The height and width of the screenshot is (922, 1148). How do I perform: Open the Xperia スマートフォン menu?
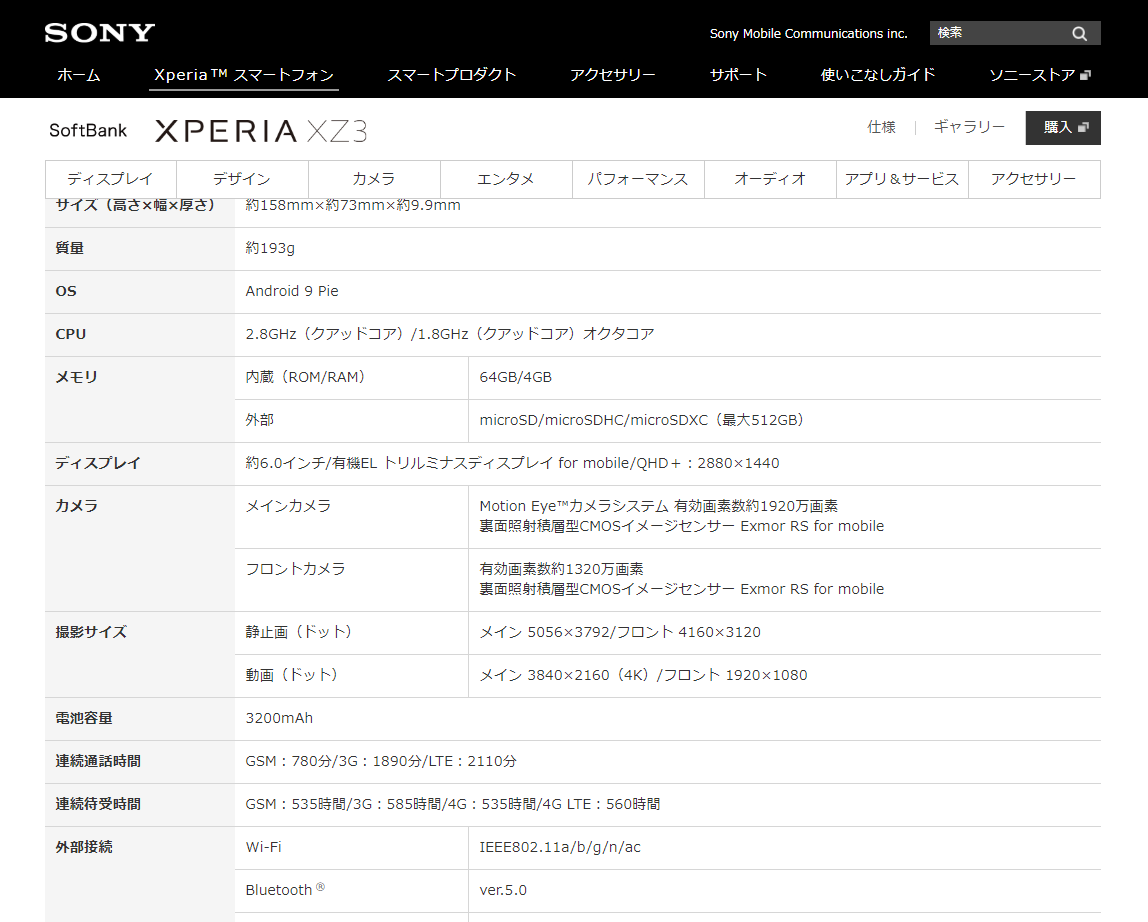244,75
